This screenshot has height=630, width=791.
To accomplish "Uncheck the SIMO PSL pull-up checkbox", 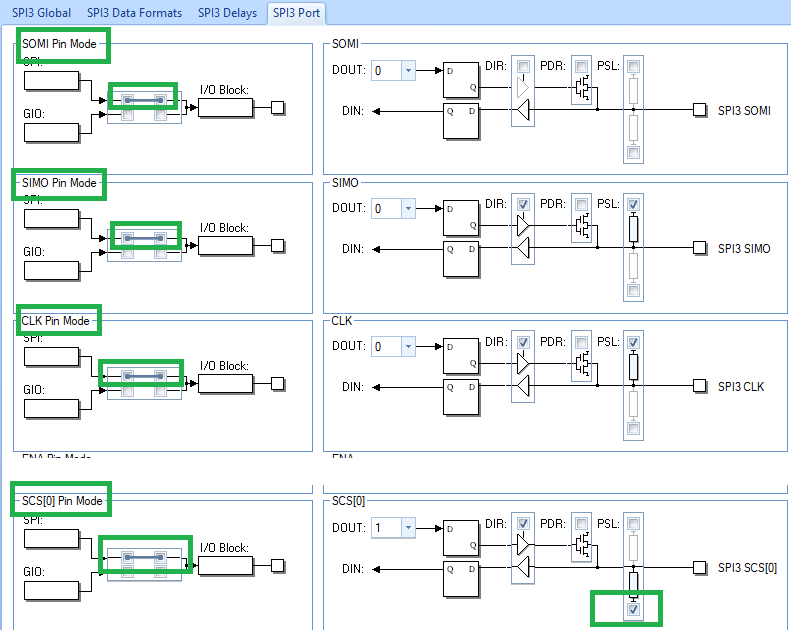I will [634, 204].
